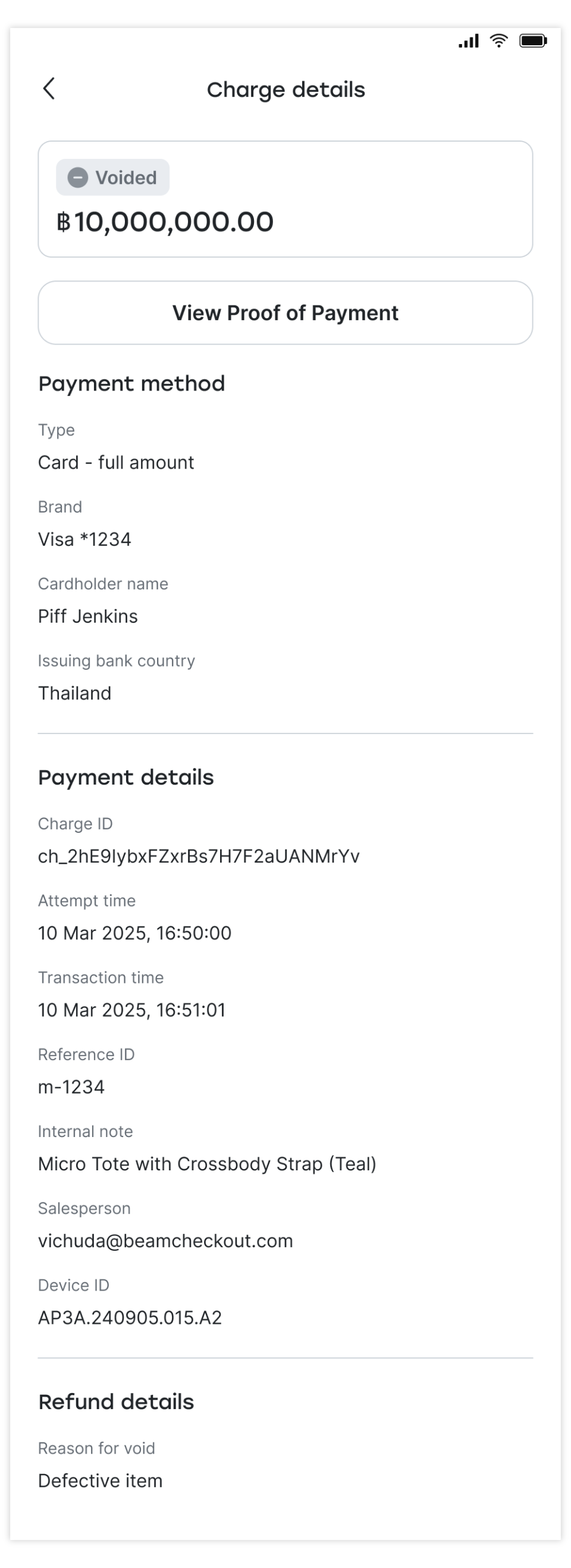Go back using the chevron arrow
The height and width of the screenshot is (1568, 571).
(49, 89)
